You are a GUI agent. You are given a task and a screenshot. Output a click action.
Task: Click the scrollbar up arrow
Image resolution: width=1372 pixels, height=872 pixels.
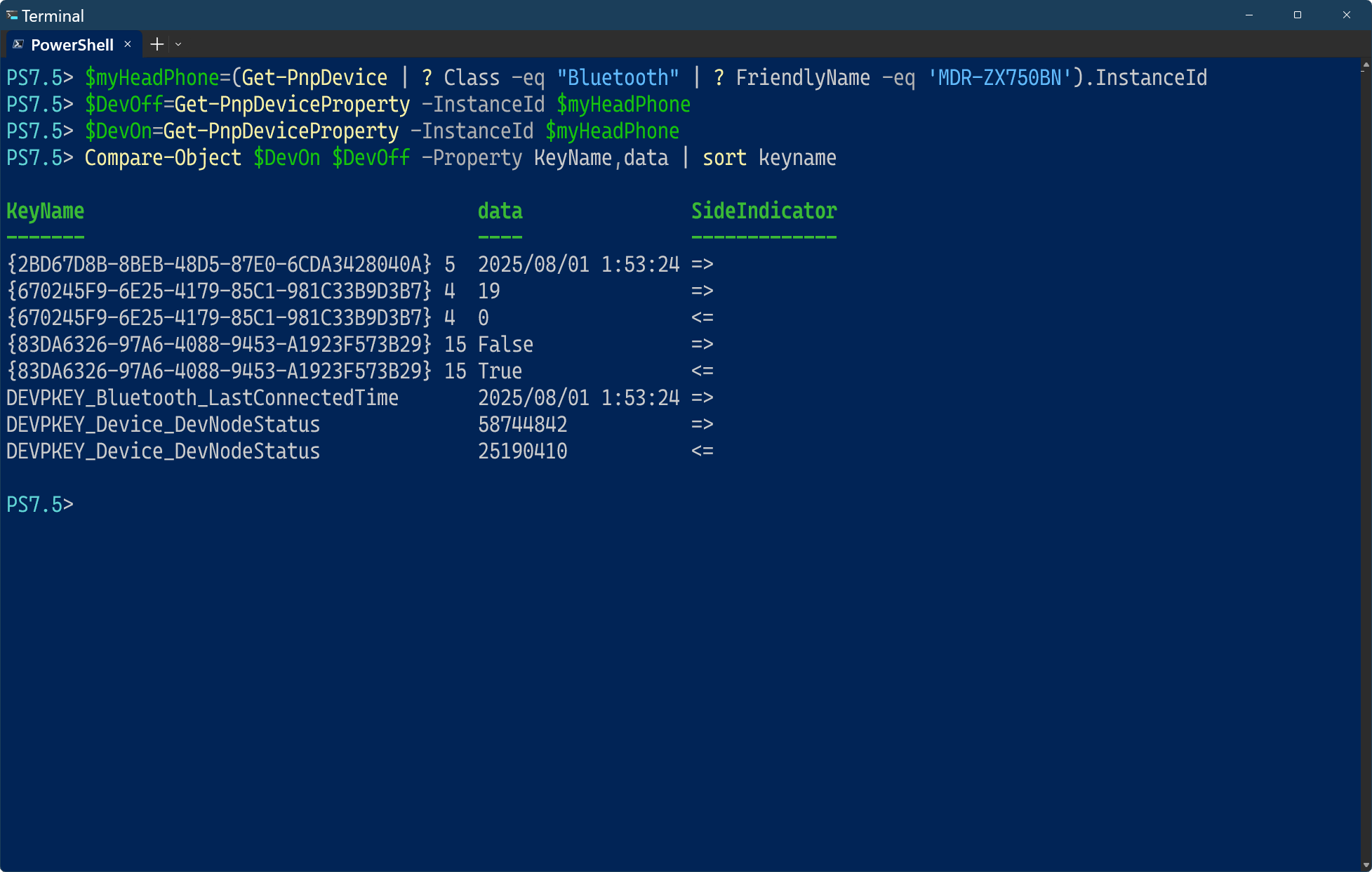[x=1365, y=65]
